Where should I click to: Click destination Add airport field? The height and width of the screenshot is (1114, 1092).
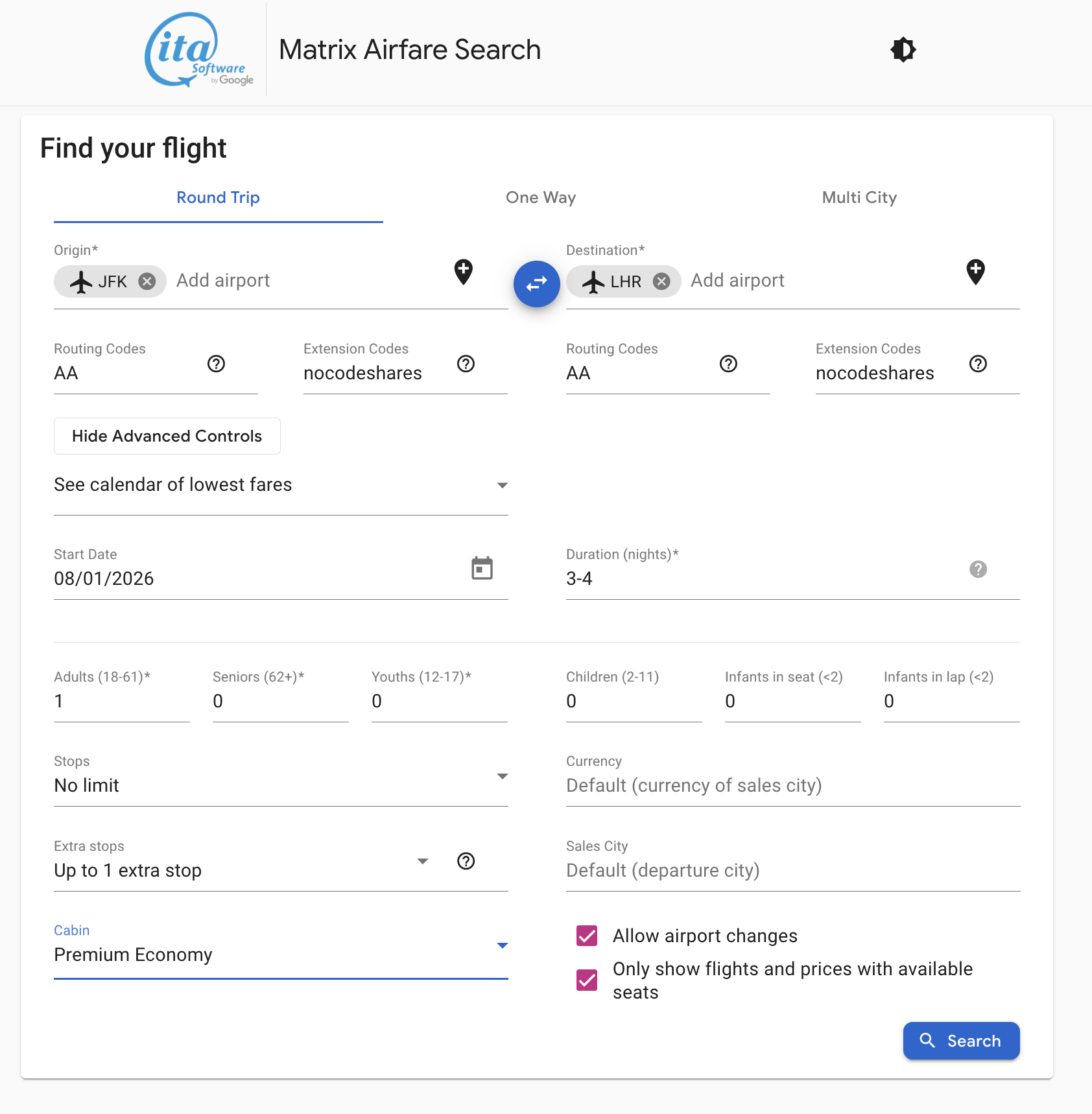tap(822, 281)
